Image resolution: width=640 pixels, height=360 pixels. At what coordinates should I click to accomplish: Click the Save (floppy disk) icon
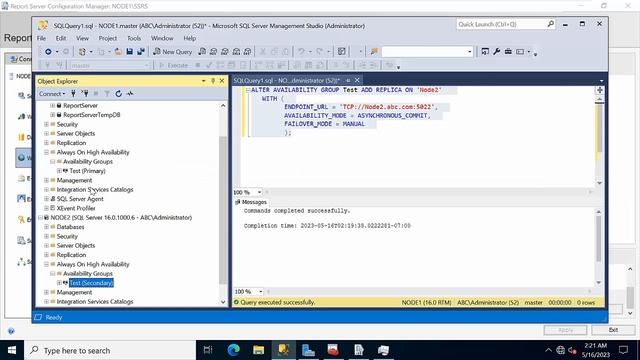click(x=129, y=51)
